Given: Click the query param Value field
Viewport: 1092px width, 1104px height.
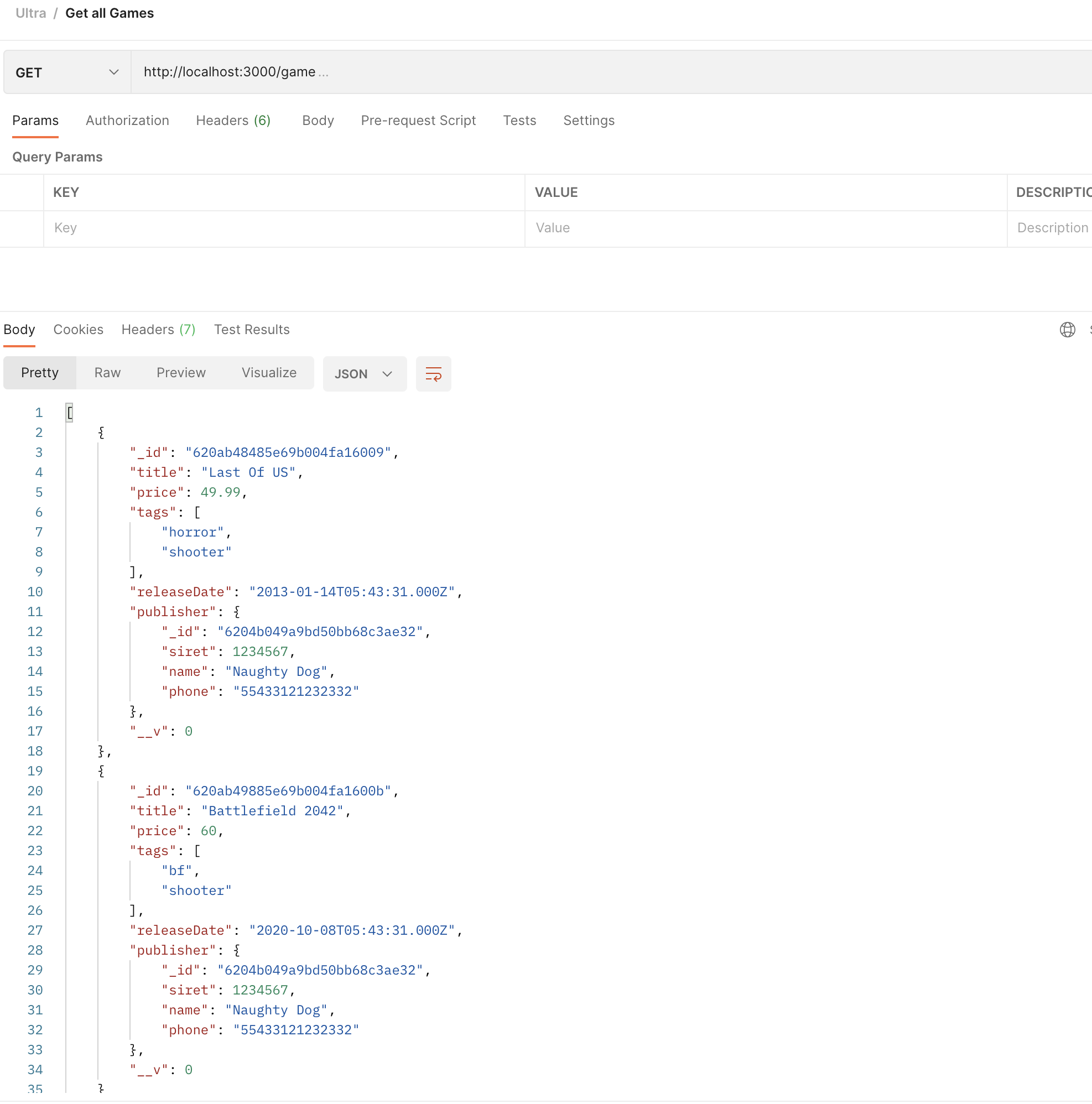Looking at the screenshot, I should pyautogui.click(x=766, y=228).
